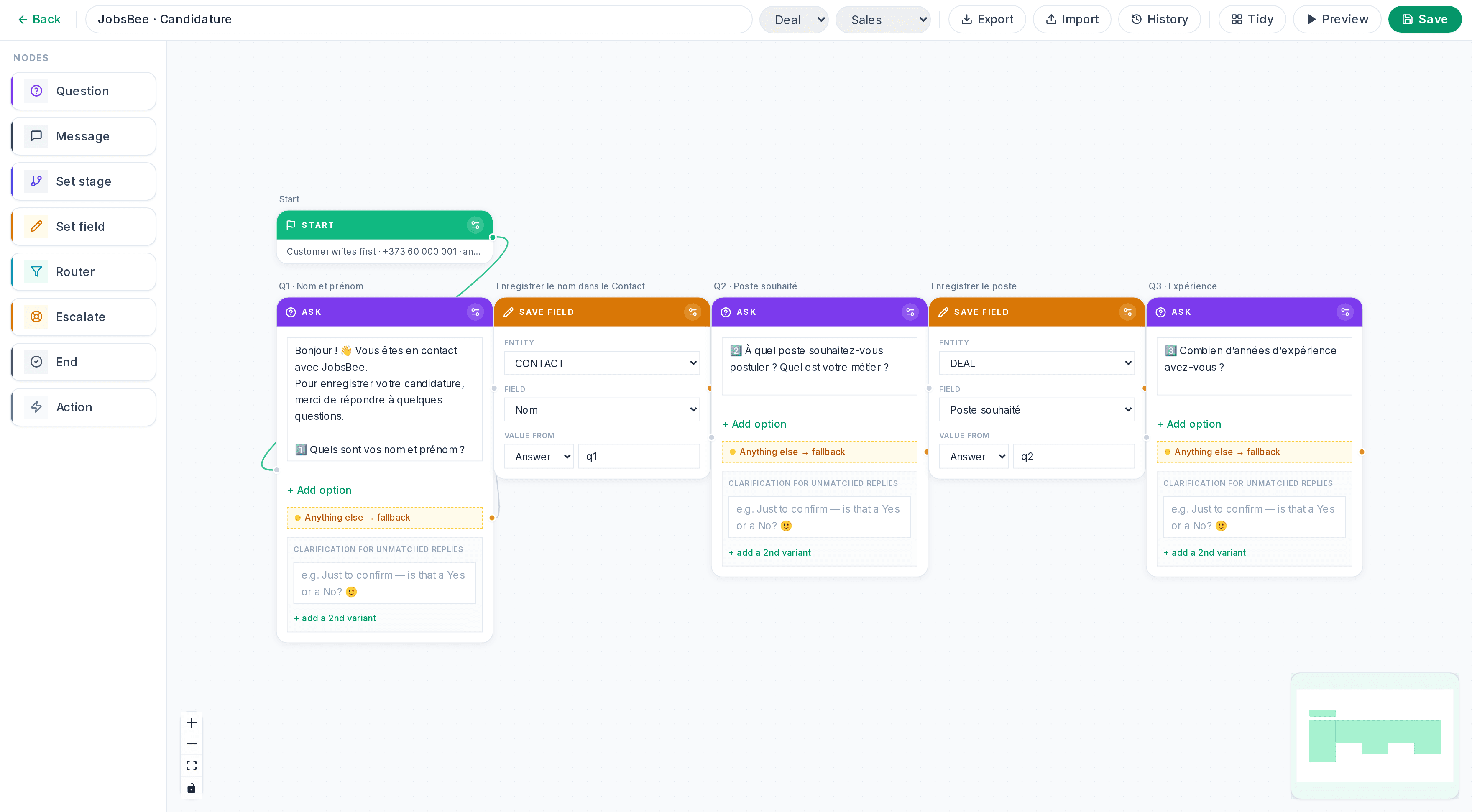Open the Nom field dropdown

click(602, 410)
